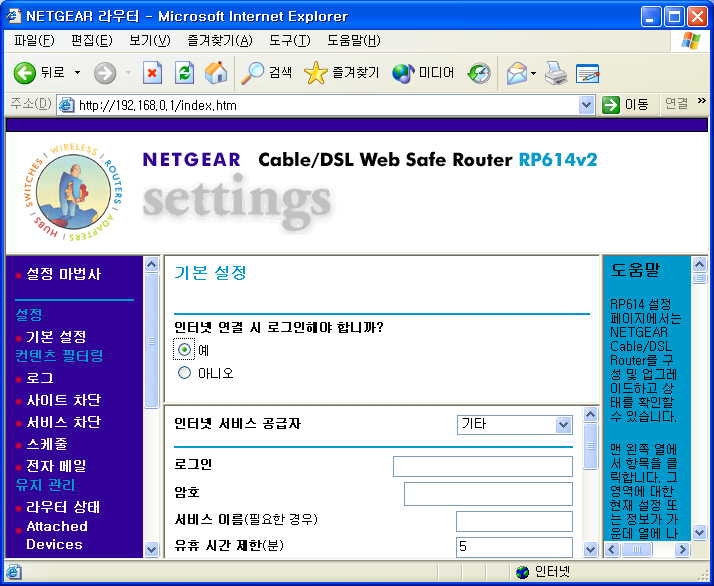Select the 예 (Yes) radio button
The width and height of the screenshot is (714, 586).
184,349
